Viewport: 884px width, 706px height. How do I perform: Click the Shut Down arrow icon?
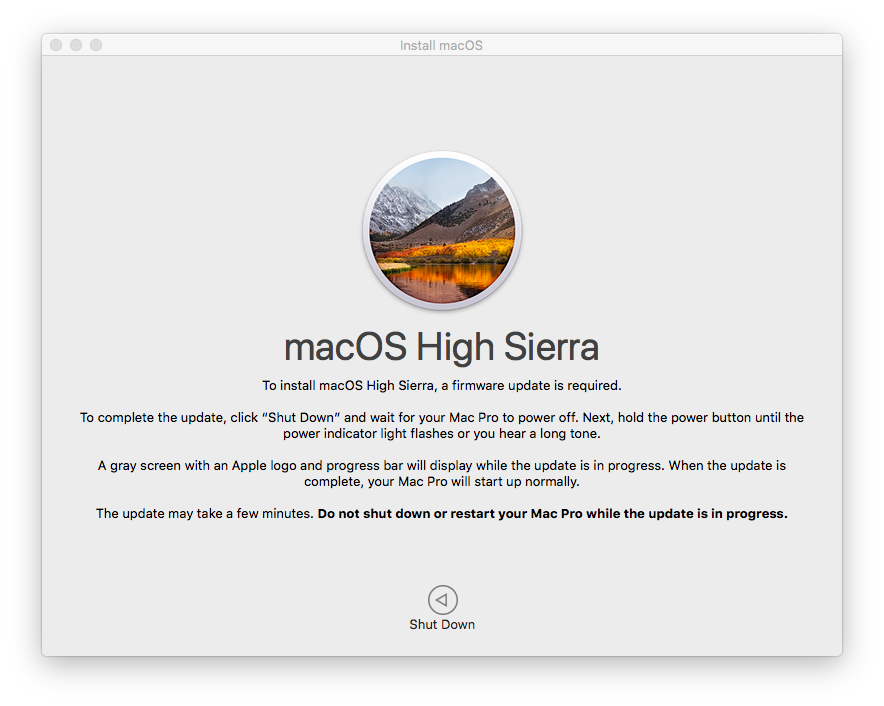443,599
